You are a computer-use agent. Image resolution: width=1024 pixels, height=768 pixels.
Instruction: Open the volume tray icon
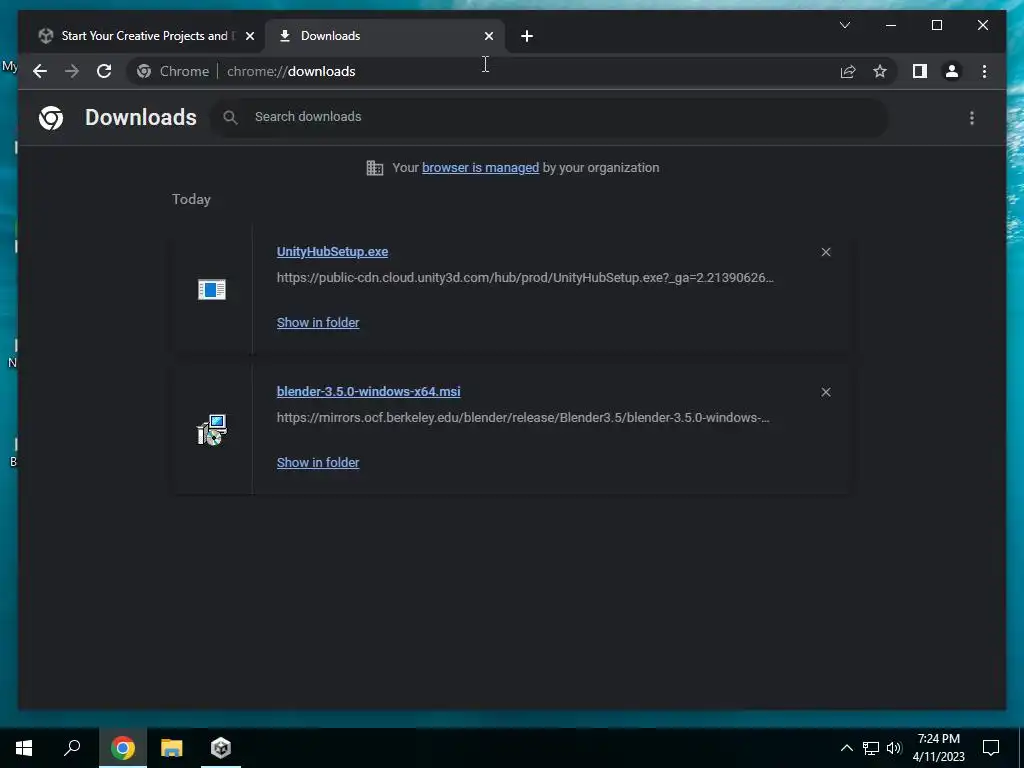pyautogui.click(x=894, y=748)
